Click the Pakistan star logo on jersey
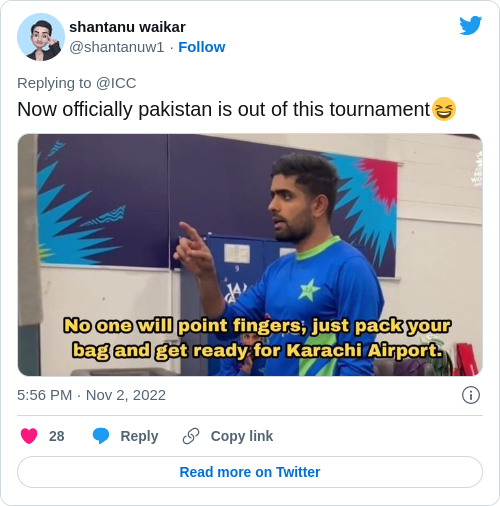Viewport: 500px width, 506px height. (x=309, y=289)
